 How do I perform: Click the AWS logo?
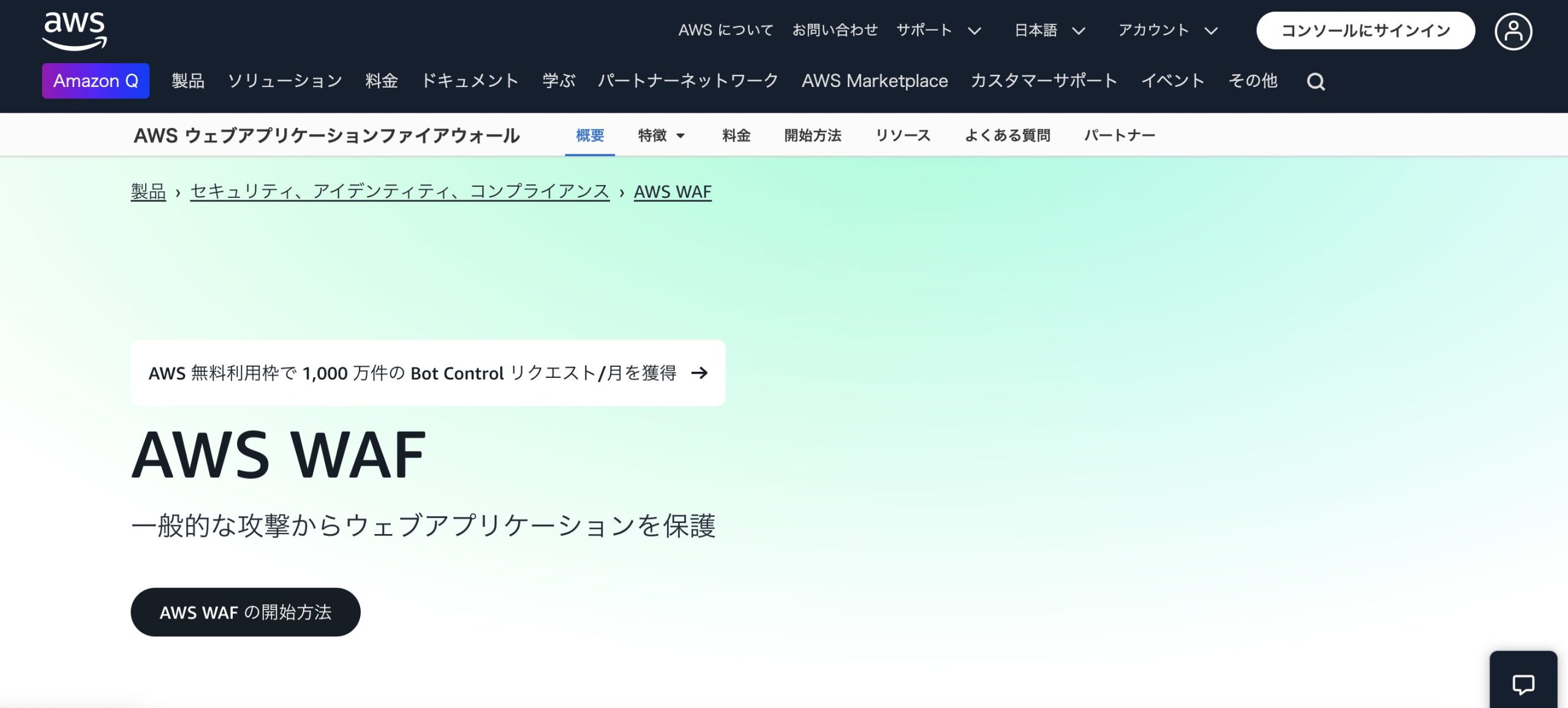click(x=75, y=31)
